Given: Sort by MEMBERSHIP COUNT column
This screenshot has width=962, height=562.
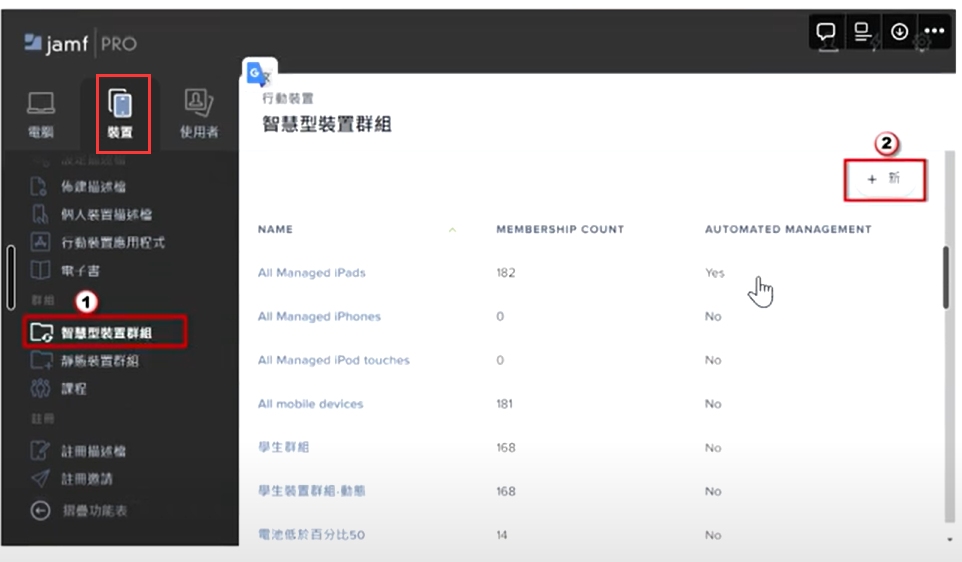Looking at the screenshot, I should [x=560, y=229].
